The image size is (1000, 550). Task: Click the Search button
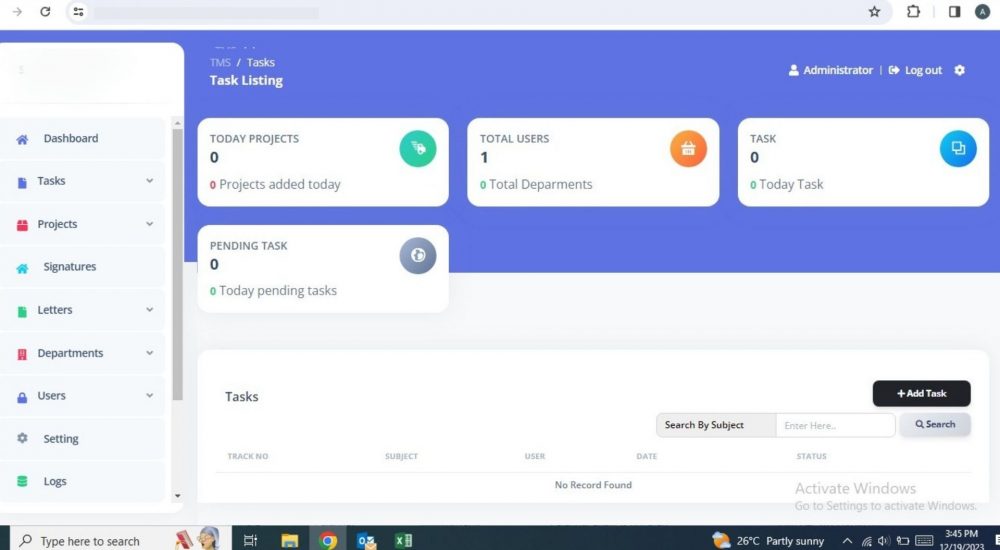pos(935,425)
